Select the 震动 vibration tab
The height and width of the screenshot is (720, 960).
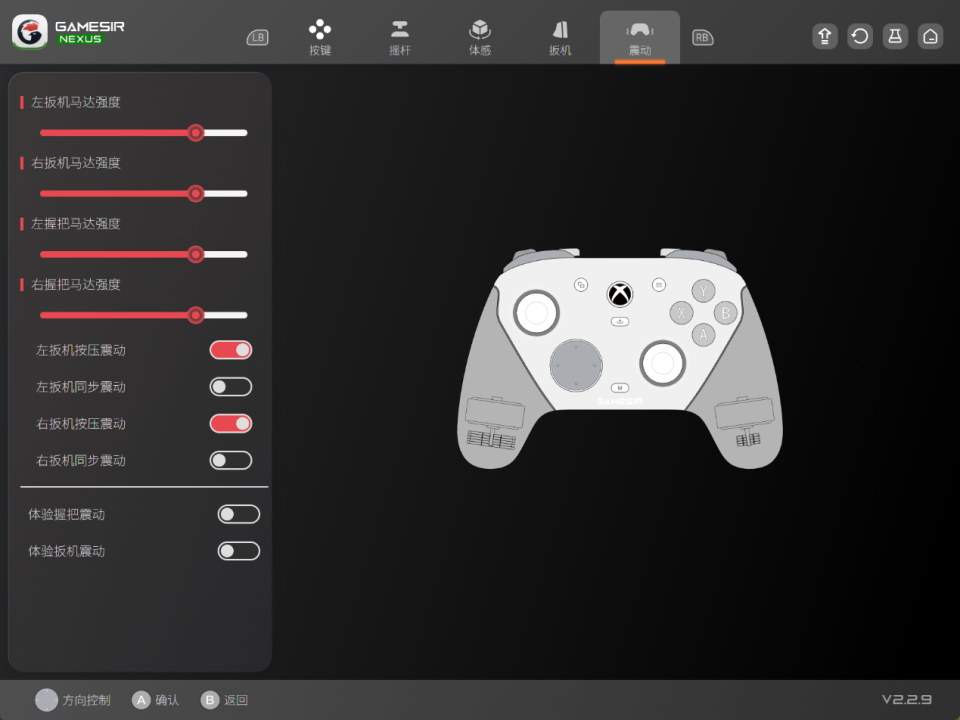coord(640,38)
